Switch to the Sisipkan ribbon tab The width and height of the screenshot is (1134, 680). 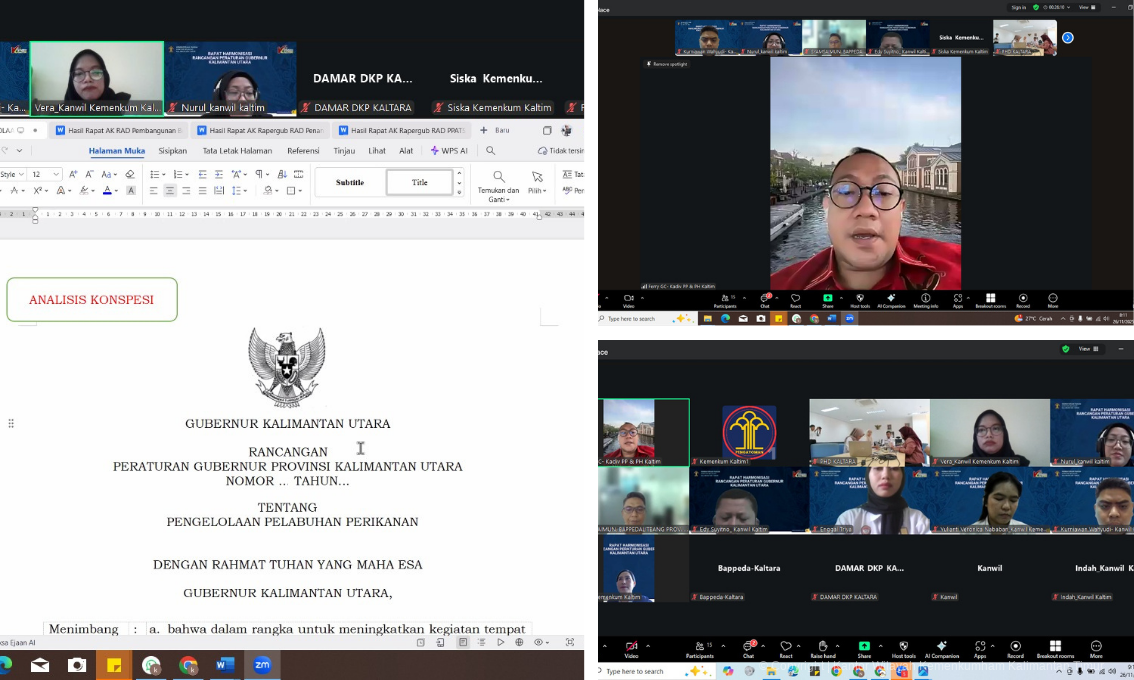(x=175, y=151)
